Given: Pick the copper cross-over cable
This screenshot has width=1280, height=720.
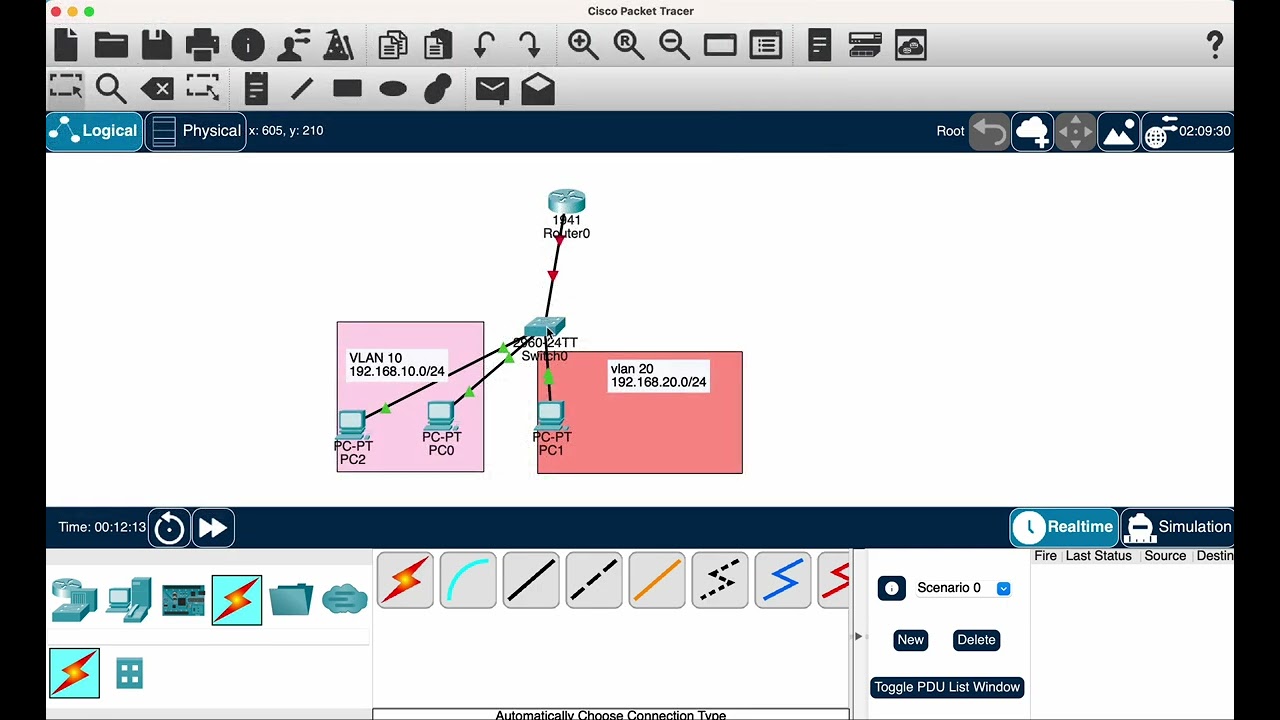Looking at the screenshot, I should pyautogui.click(x=594, y=580).
